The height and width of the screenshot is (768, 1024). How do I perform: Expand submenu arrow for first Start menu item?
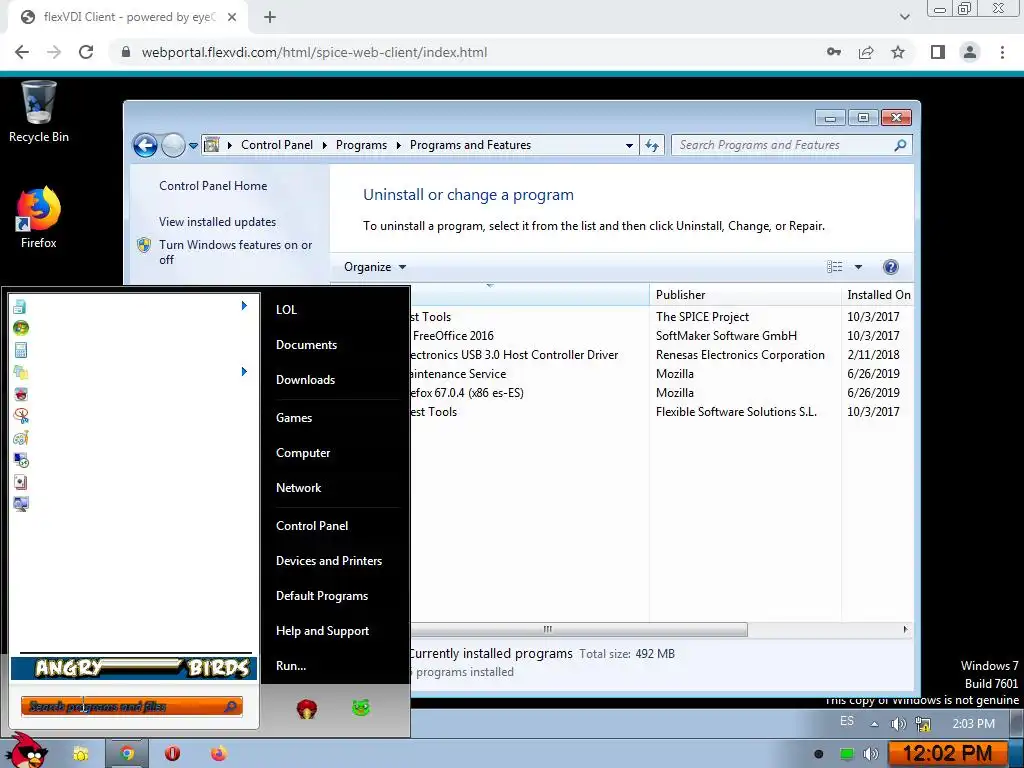[244, 306]
